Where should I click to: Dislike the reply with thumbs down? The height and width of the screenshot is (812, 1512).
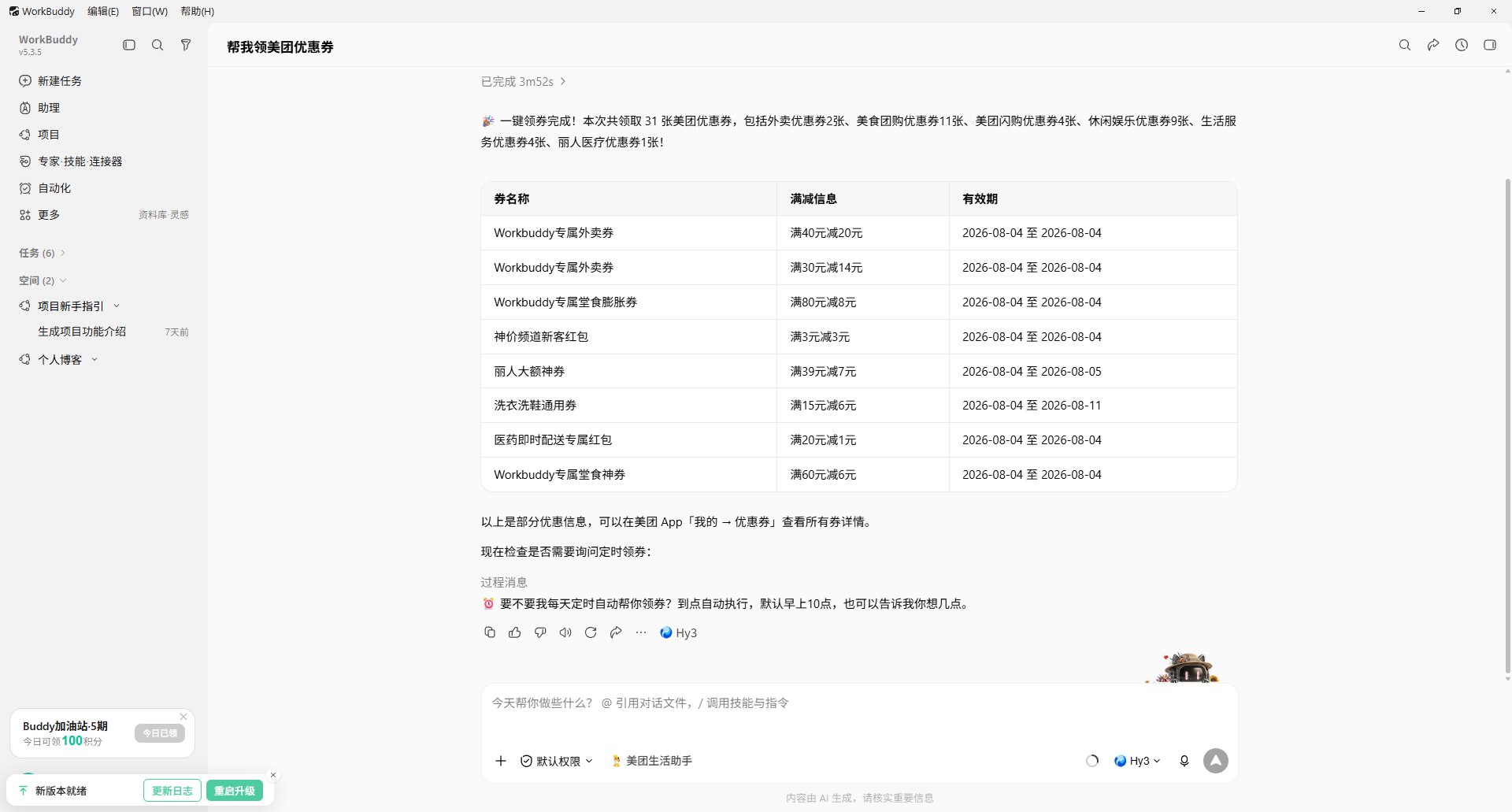coord(540,632)
